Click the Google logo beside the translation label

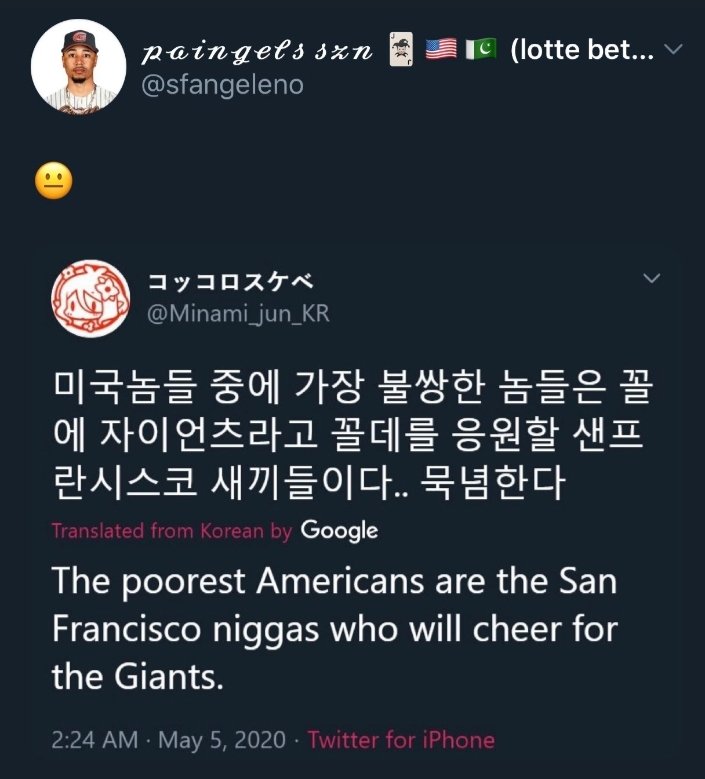click(339, 530)
